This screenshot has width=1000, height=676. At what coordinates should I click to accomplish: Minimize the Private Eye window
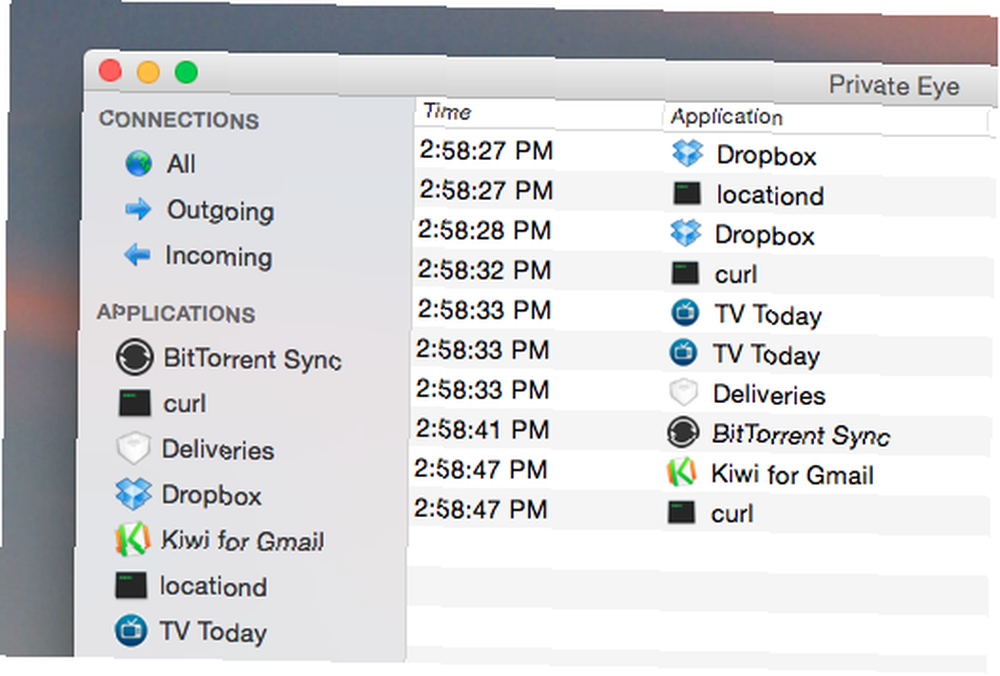click(x=148, y=71)
